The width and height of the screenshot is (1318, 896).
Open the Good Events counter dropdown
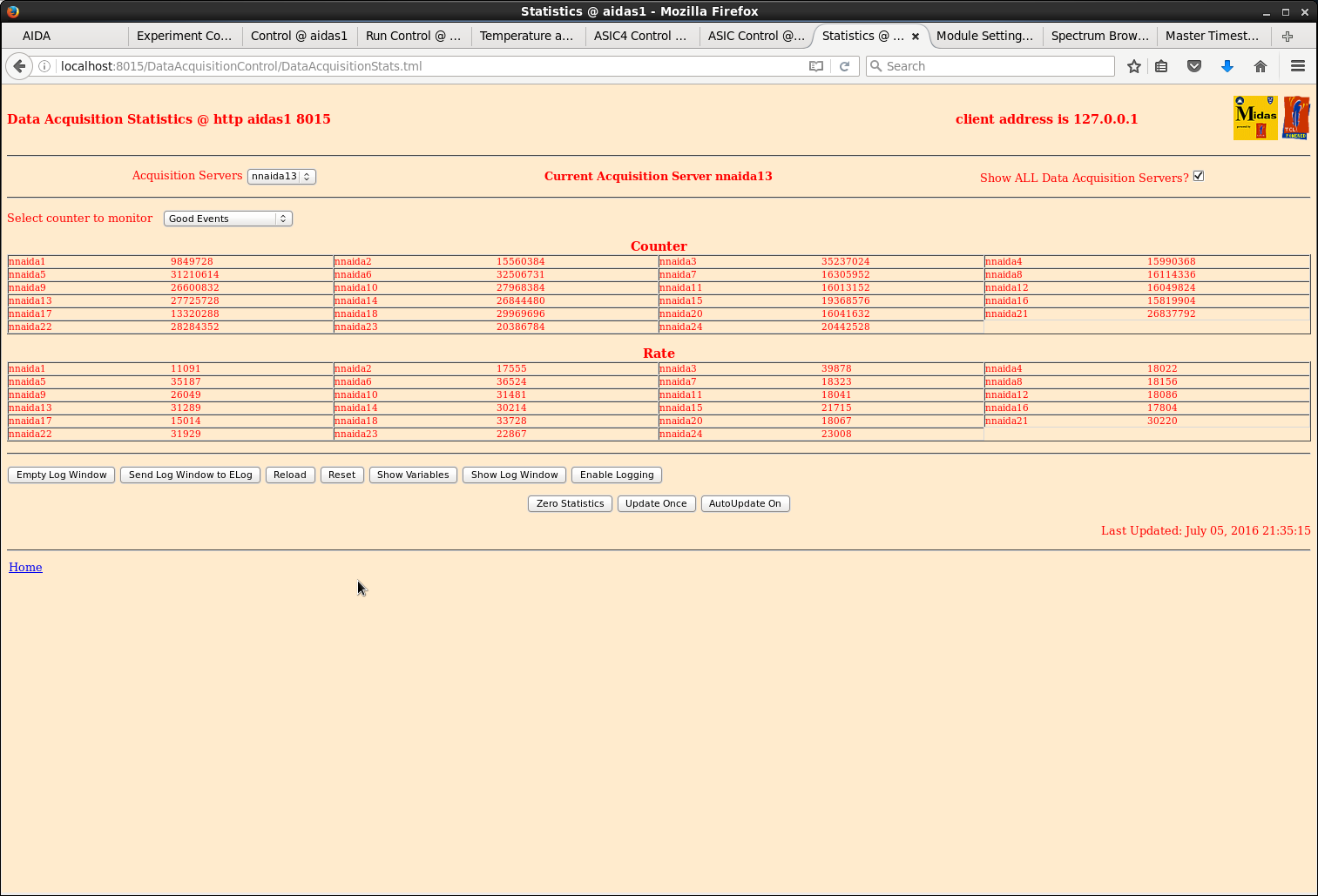(228, 219)
